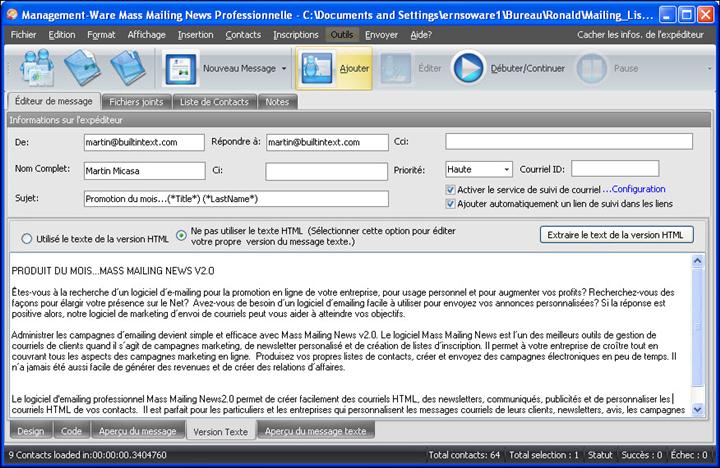Image resolution: width=720 pixels, height=468 pixels.
Task: Click the vertical scrollbar thumb
Action: (x=697, y=327)
